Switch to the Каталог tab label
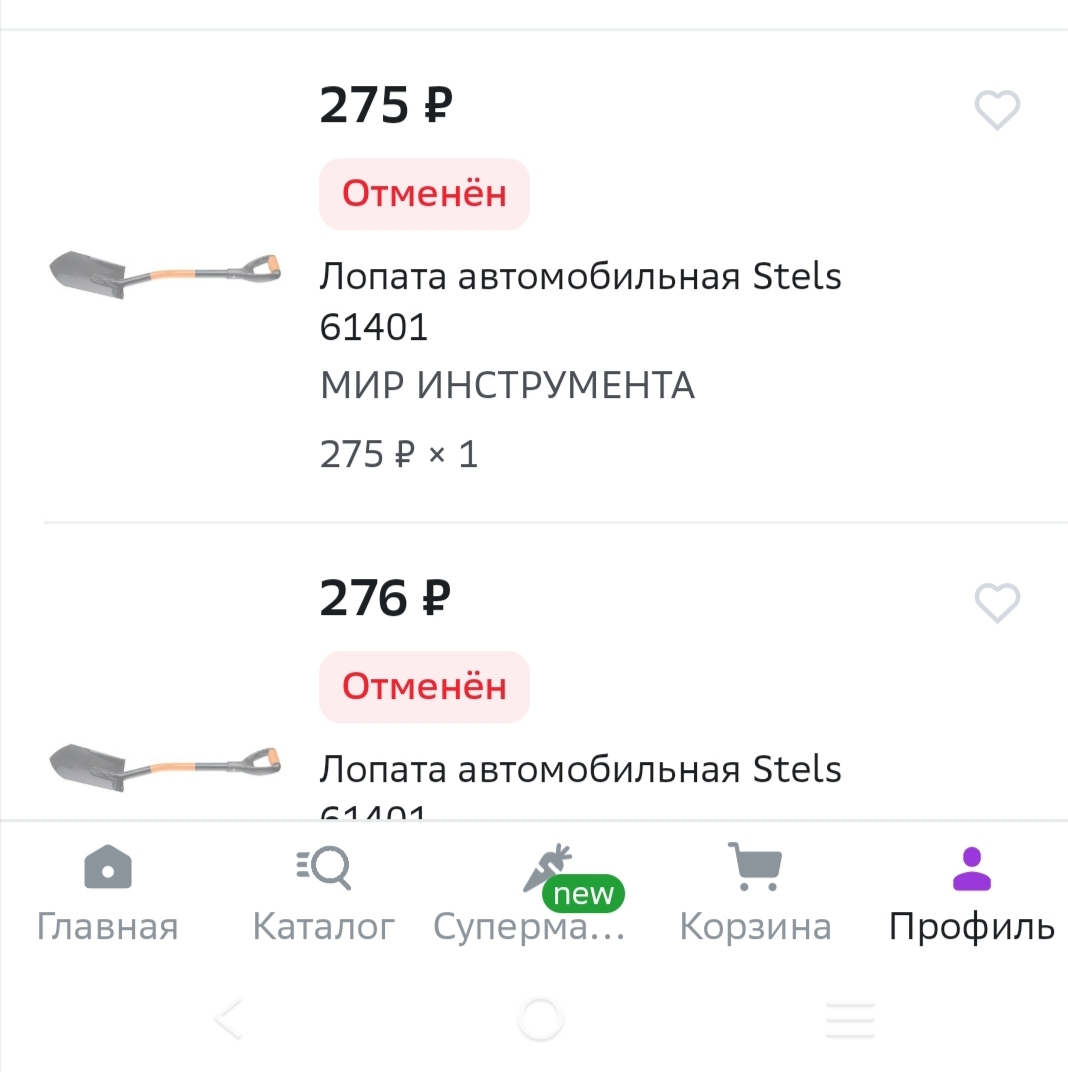Image resolution: width=1068 pixels, height=1072 pixels. click(324, 927)
